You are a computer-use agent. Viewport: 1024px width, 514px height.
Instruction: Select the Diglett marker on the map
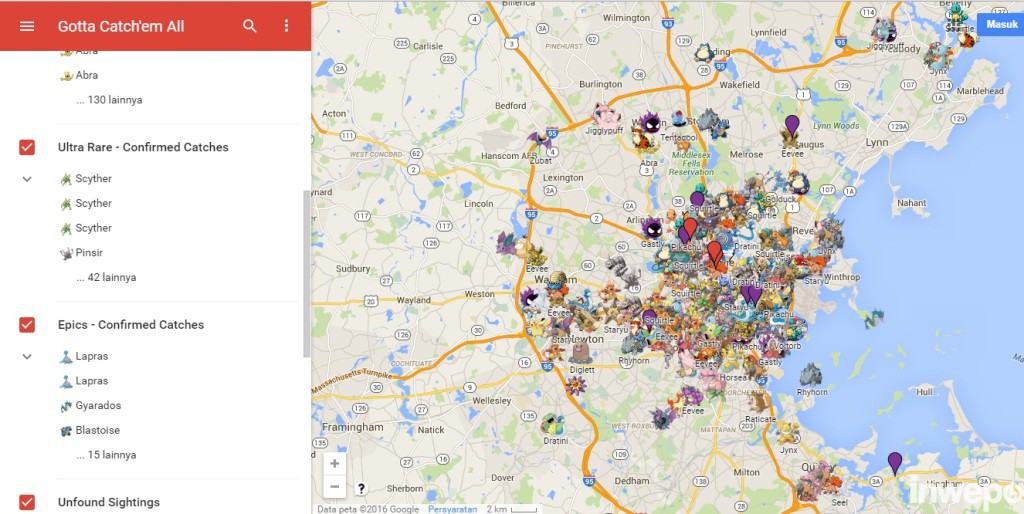[x=579, y=353]
